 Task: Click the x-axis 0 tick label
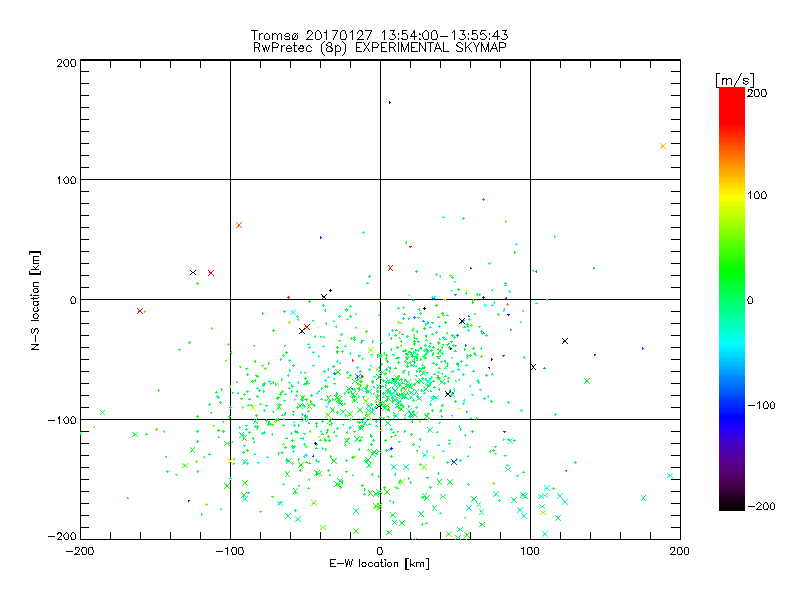(x=380, y=551)
